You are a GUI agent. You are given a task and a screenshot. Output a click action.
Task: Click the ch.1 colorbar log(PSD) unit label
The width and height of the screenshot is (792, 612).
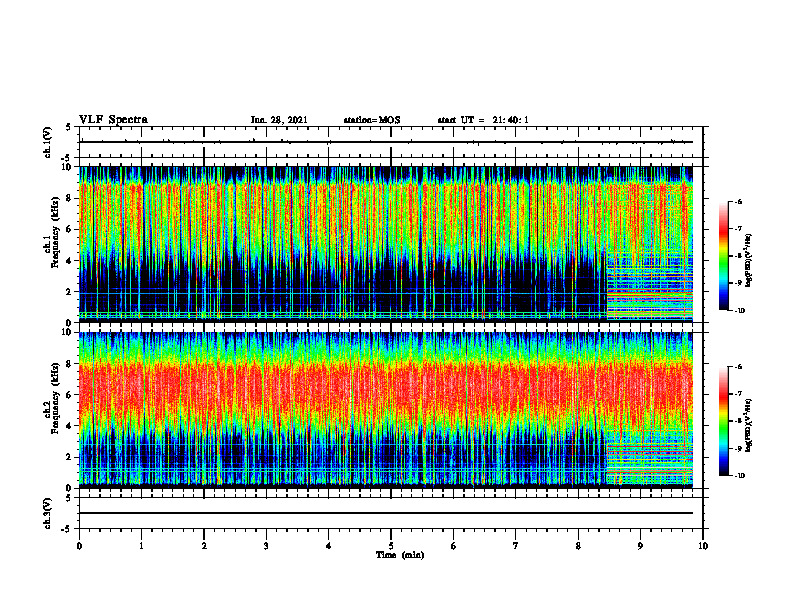749,261
